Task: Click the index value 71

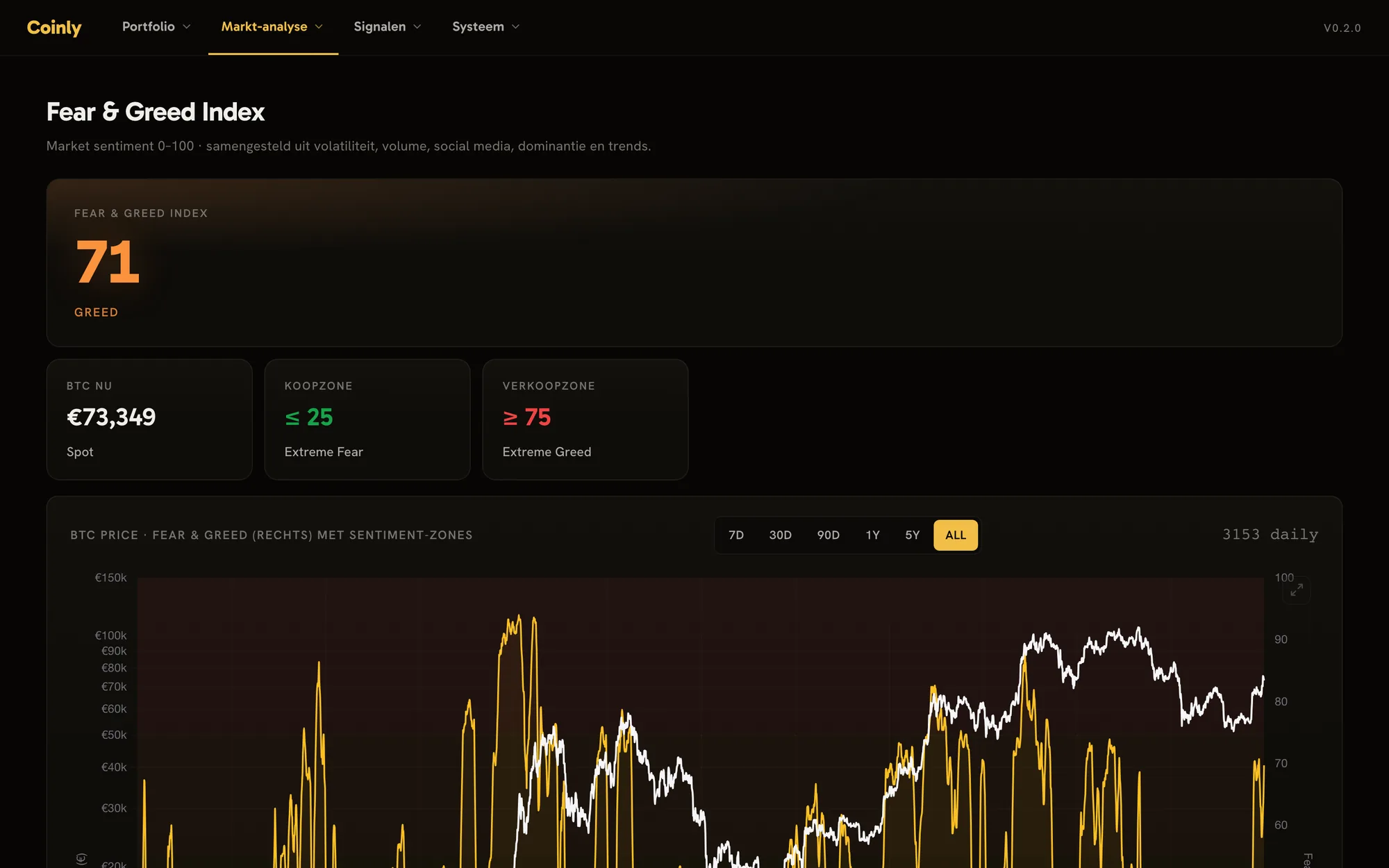Action: (108, 262)
